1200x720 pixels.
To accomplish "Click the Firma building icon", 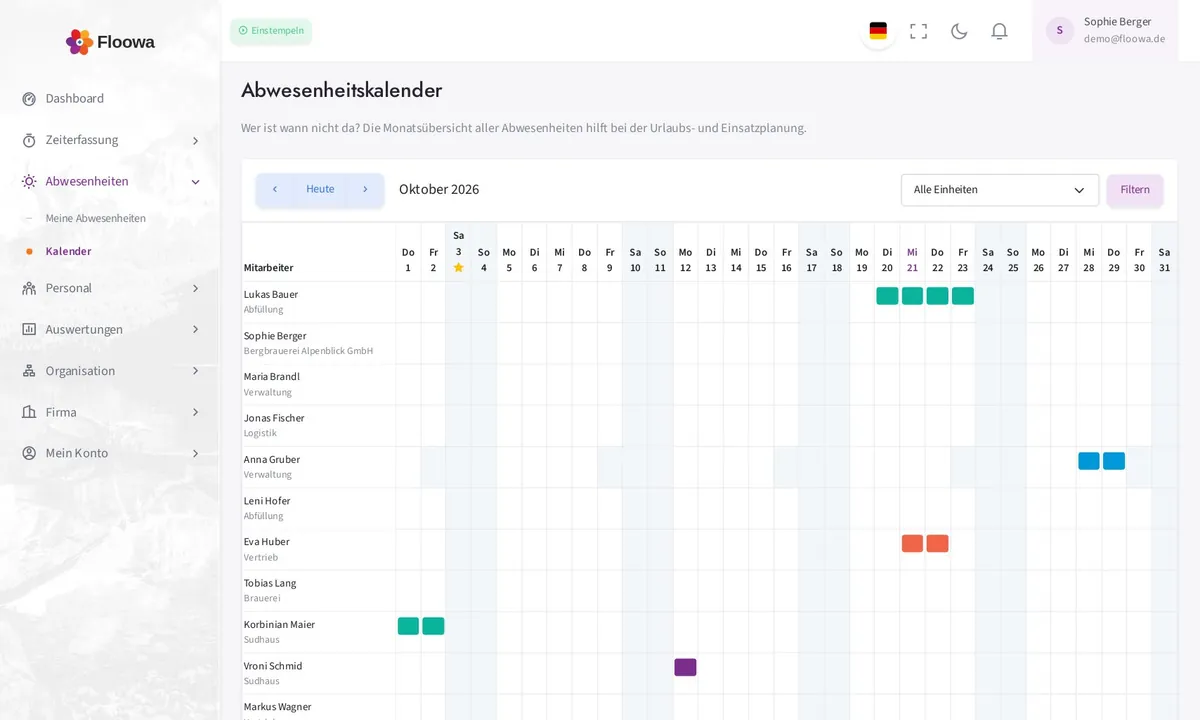I will pos(29,412).
